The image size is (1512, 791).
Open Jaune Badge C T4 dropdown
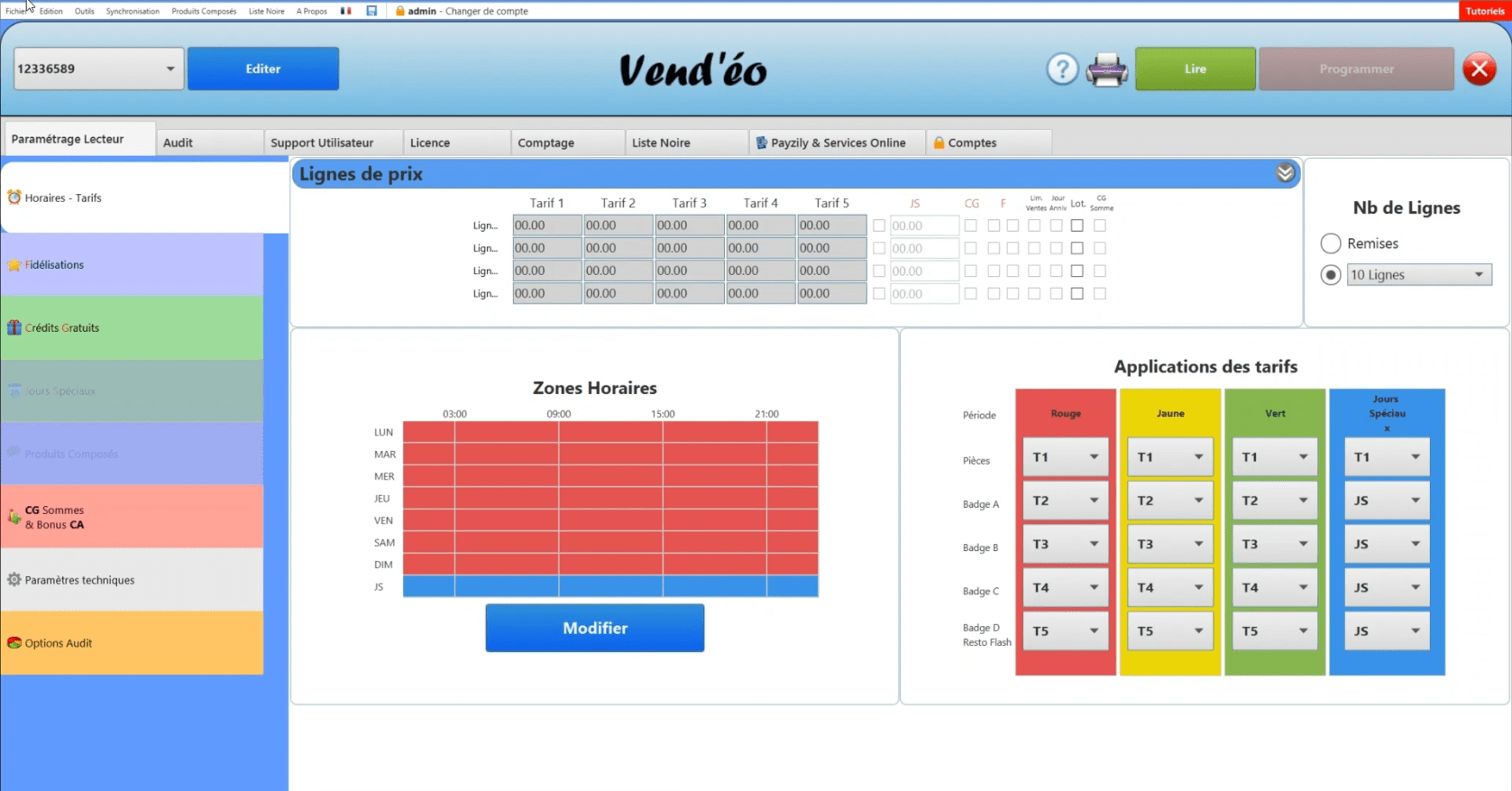pyautogui.click(x=1170, y=587)
